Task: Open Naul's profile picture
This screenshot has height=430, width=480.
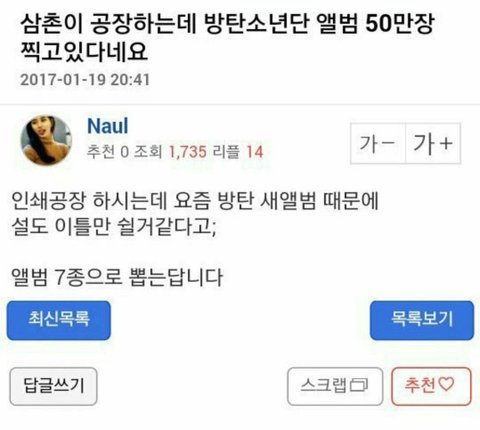Action: coord(46,140)
